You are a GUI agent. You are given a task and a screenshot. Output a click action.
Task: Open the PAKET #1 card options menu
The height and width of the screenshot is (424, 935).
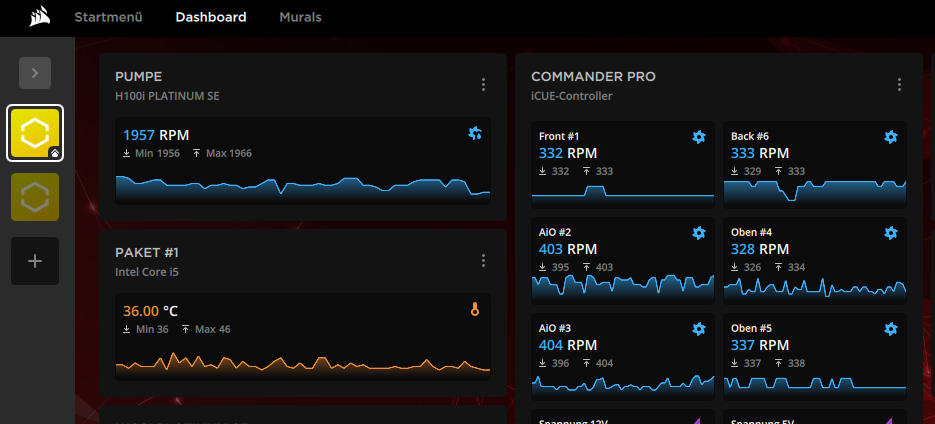483,261
